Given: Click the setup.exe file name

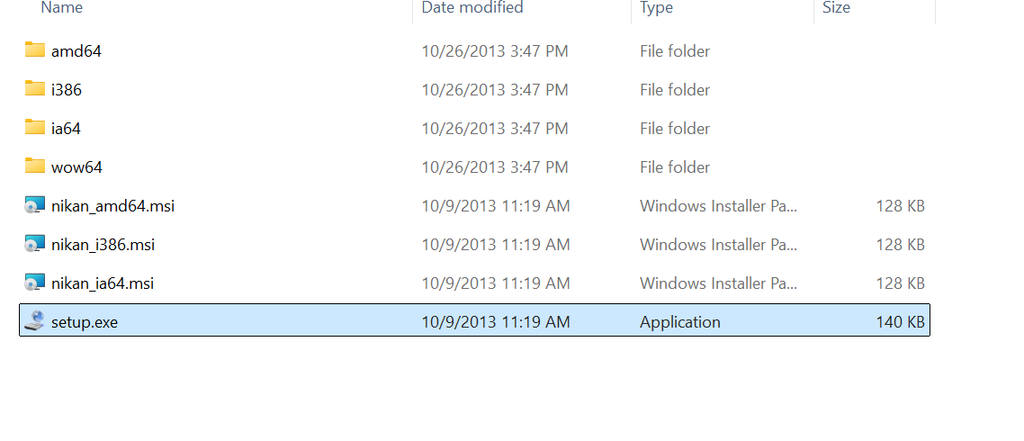Looking at the screenshot, I should [x=84, y=322].
